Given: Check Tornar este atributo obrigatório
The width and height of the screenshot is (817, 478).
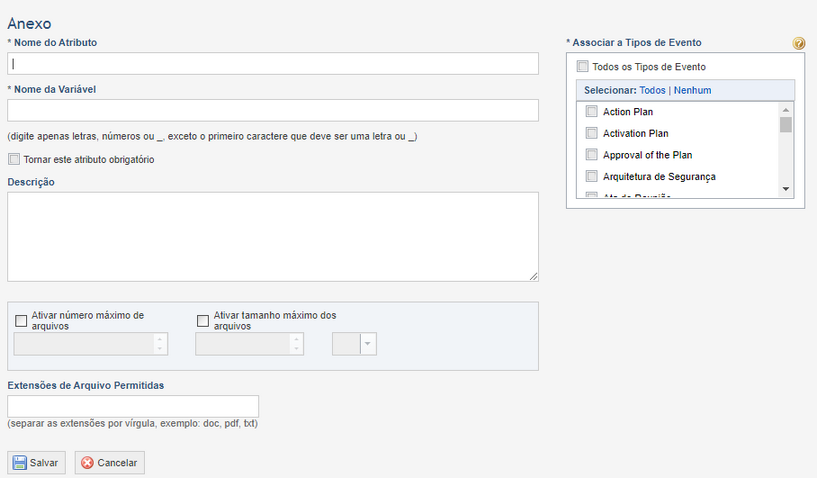Looking at the screenshot, I should [x=14, y=159].
